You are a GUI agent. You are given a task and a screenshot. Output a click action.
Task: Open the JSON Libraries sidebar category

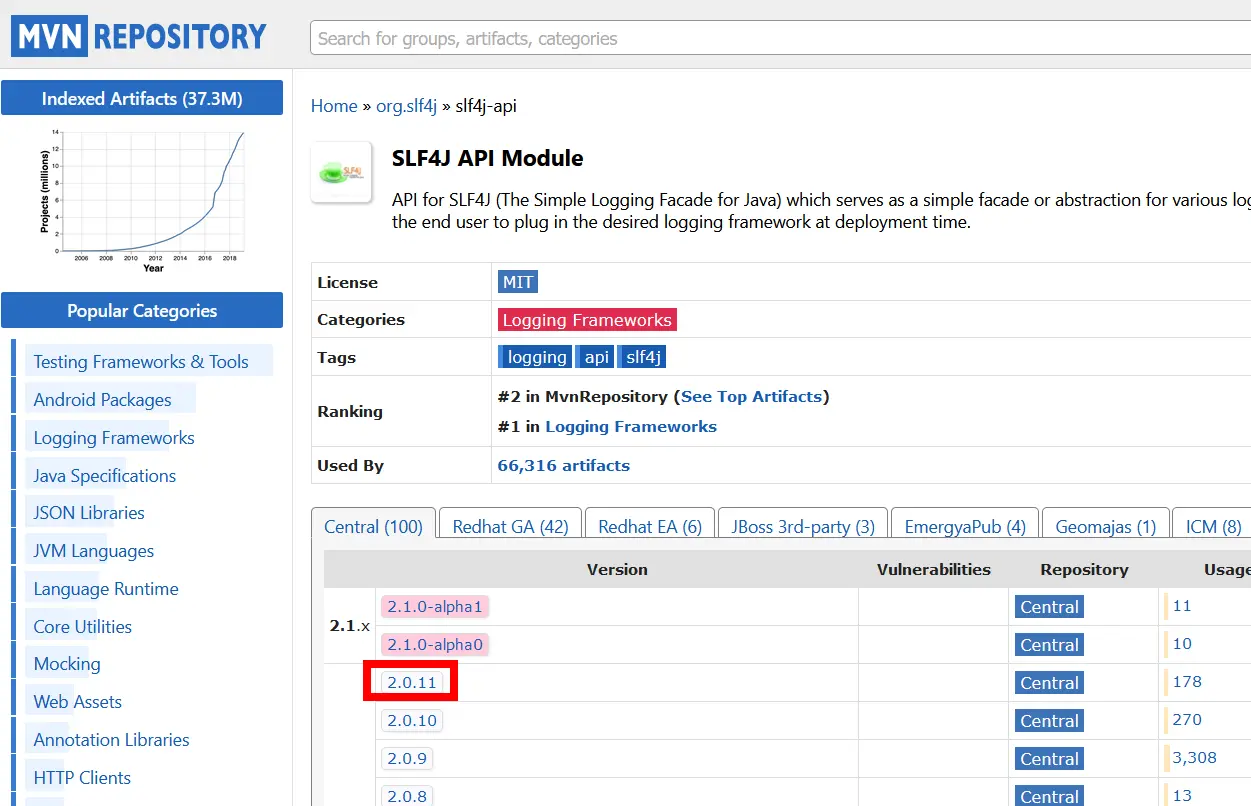(x=89, y=513)
